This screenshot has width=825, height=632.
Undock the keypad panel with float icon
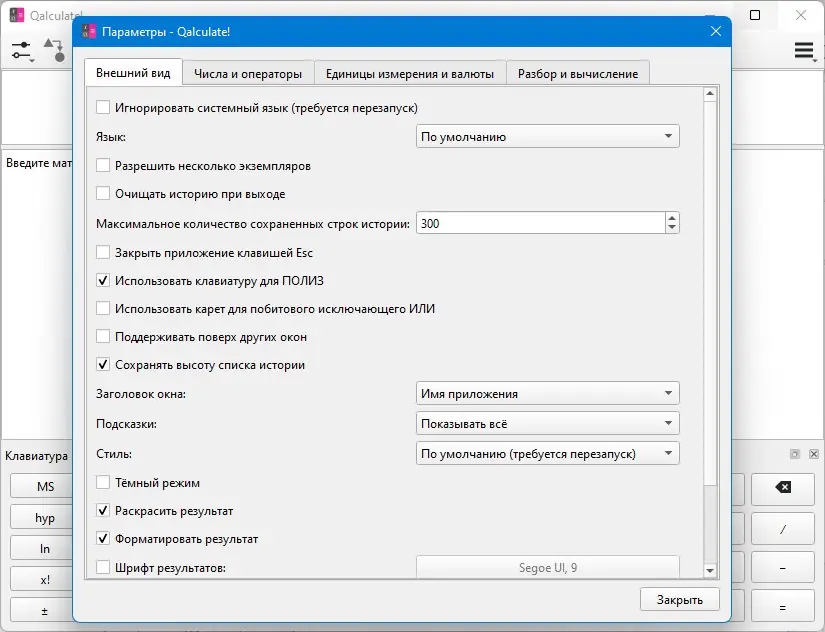[x=795, y=454]
